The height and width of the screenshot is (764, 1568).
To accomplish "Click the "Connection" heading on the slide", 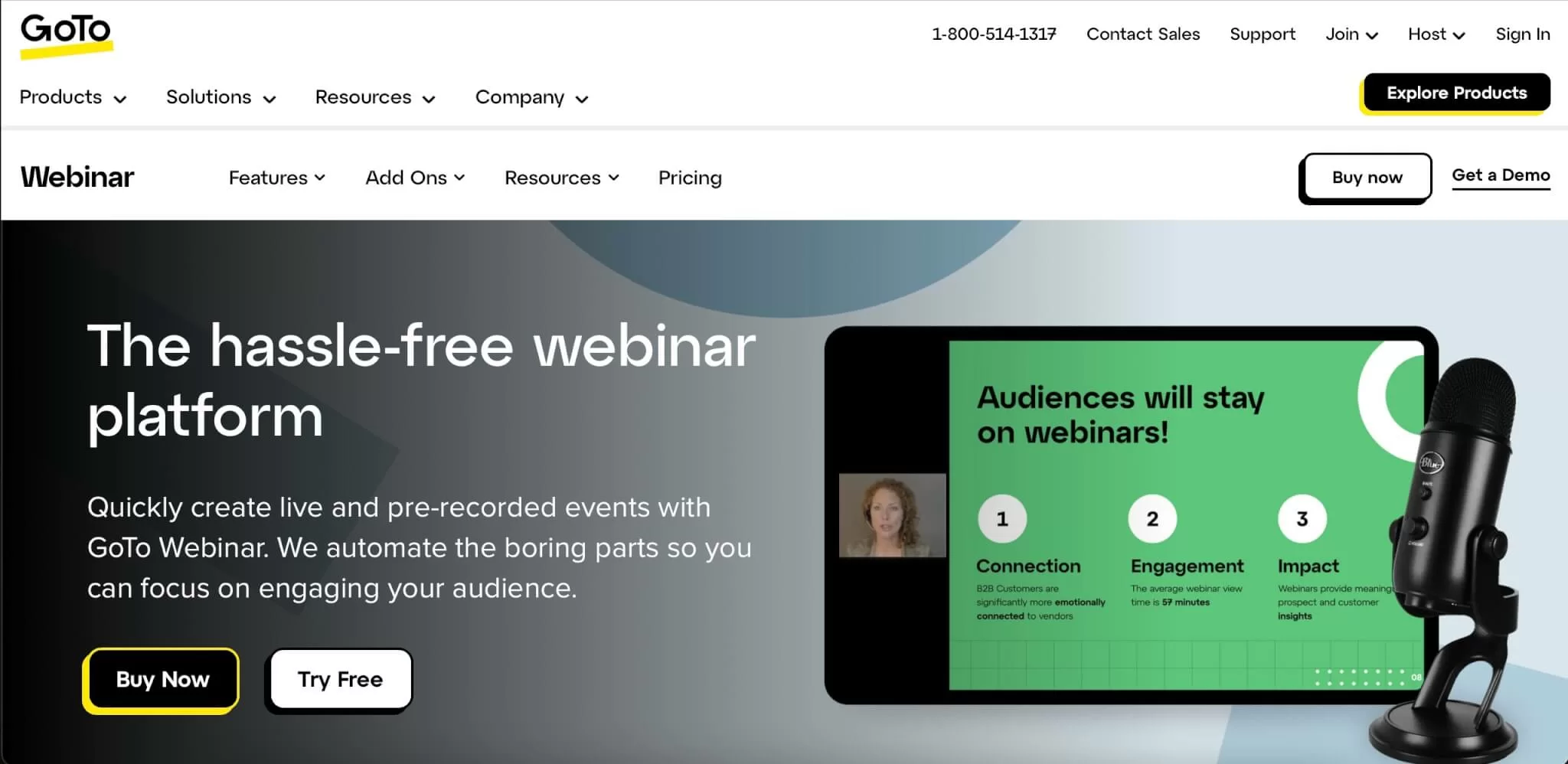I will point(1028,566).
